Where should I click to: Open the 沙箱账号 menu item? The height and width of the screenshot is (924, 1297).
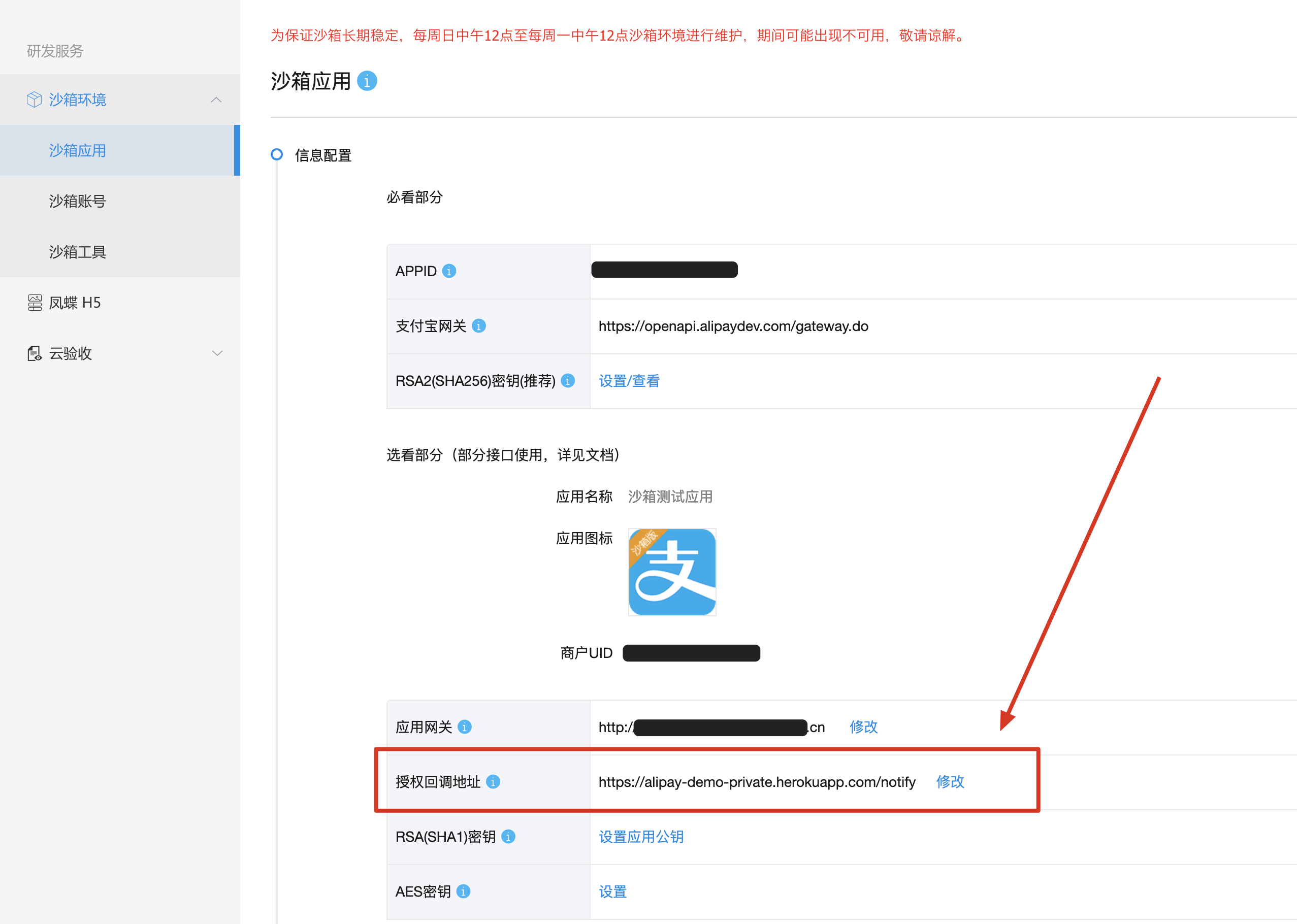pyautogui.click(x=77, y=201)
